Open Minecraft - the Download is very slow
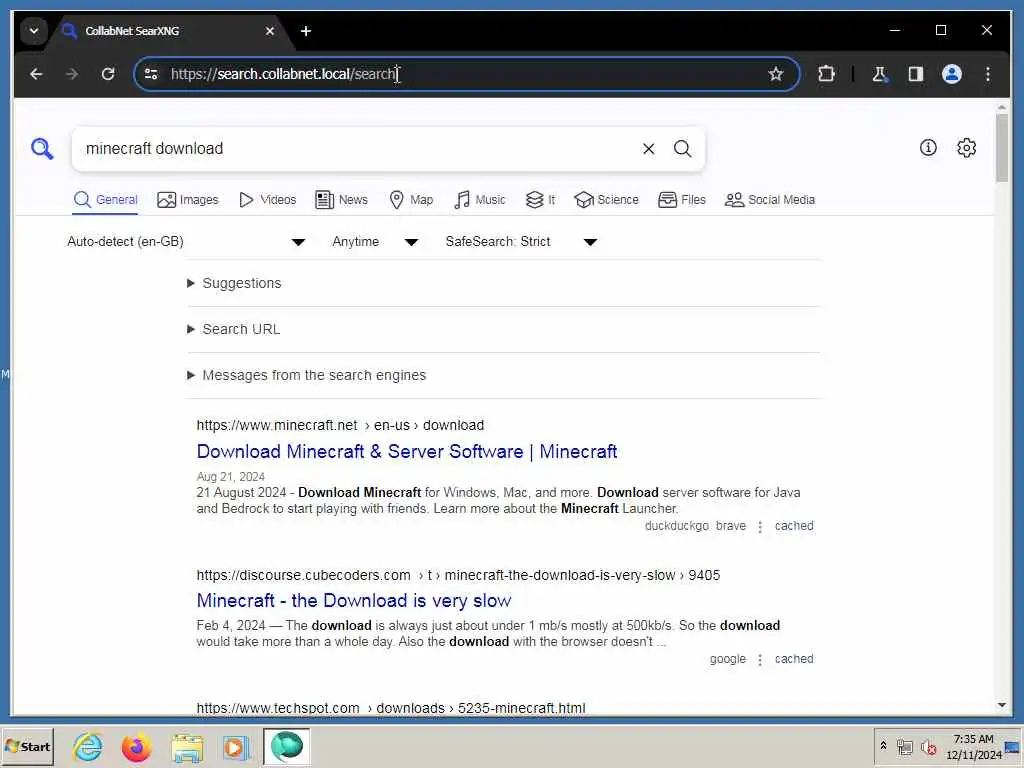 354,601
